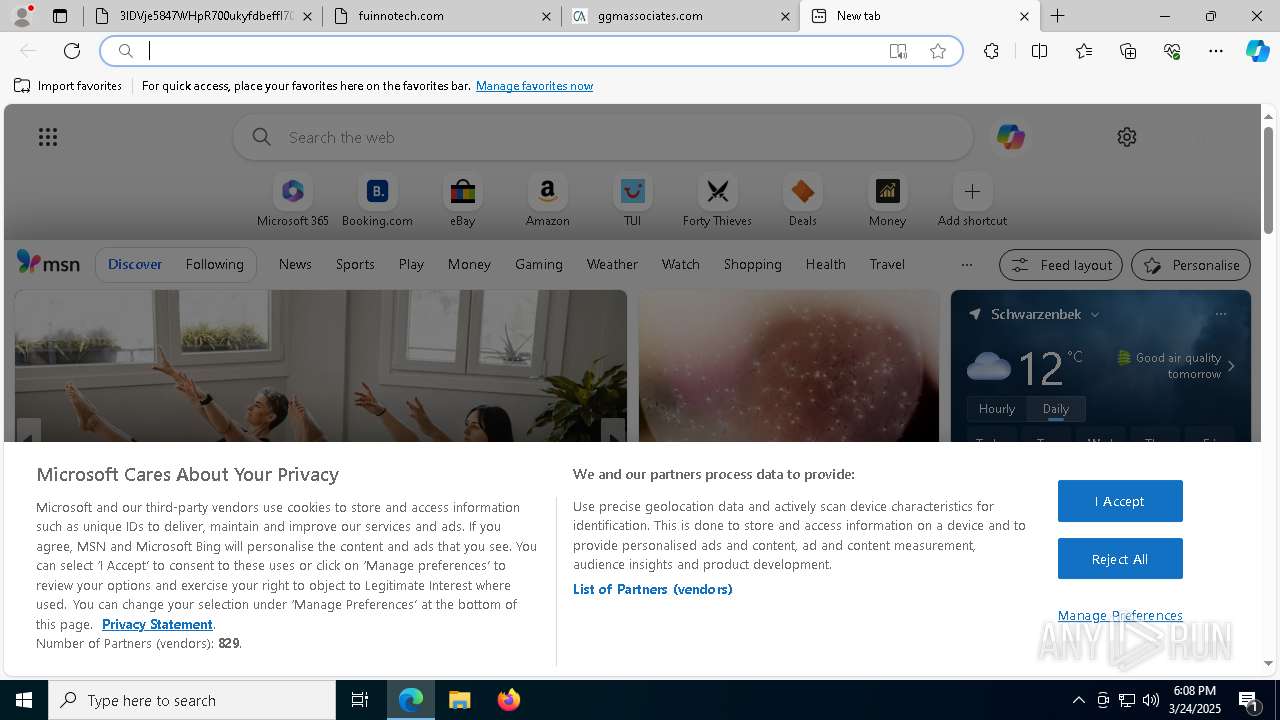Open the Booking.com shortcut
Viewport: 1280px width, 720px height.
point(377,201)
